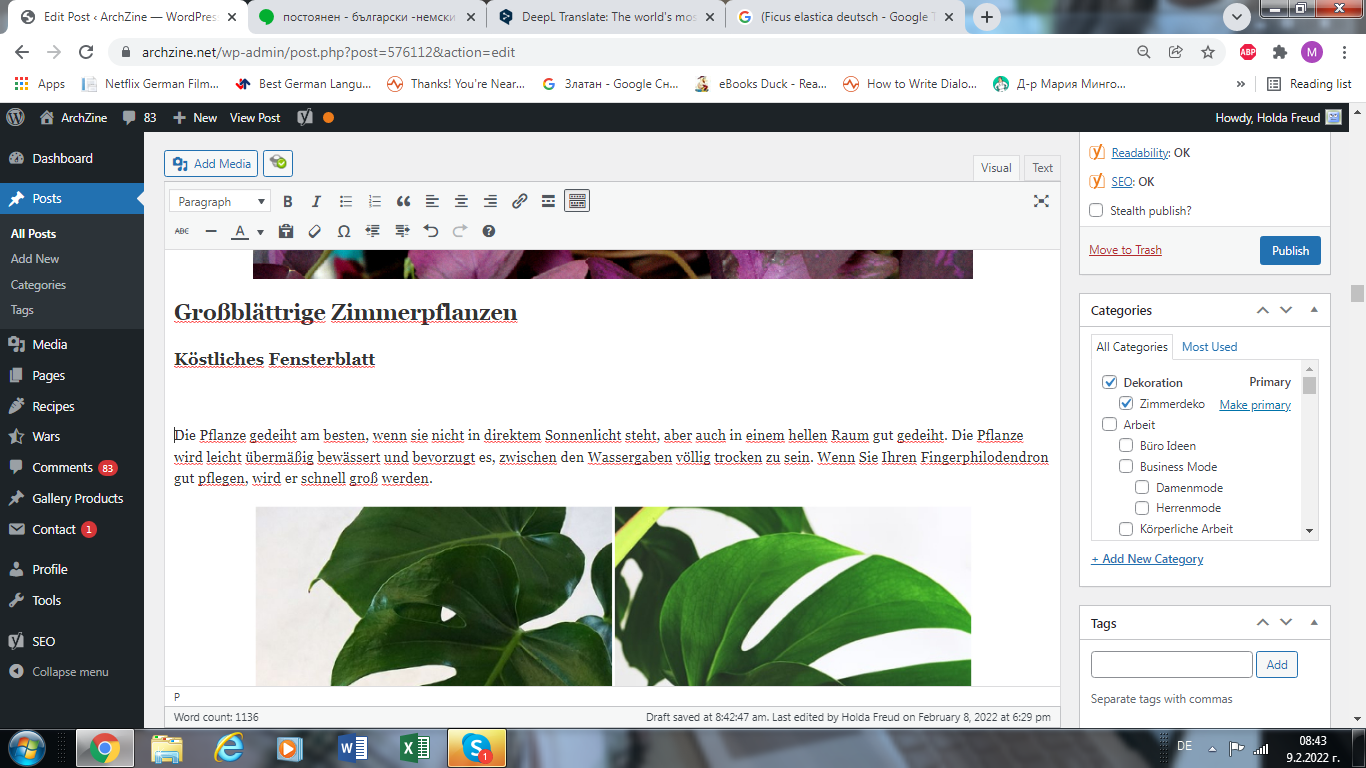Check the Damenmode category
Screen dimensions: 1366x768
[x=1142, y=487]
